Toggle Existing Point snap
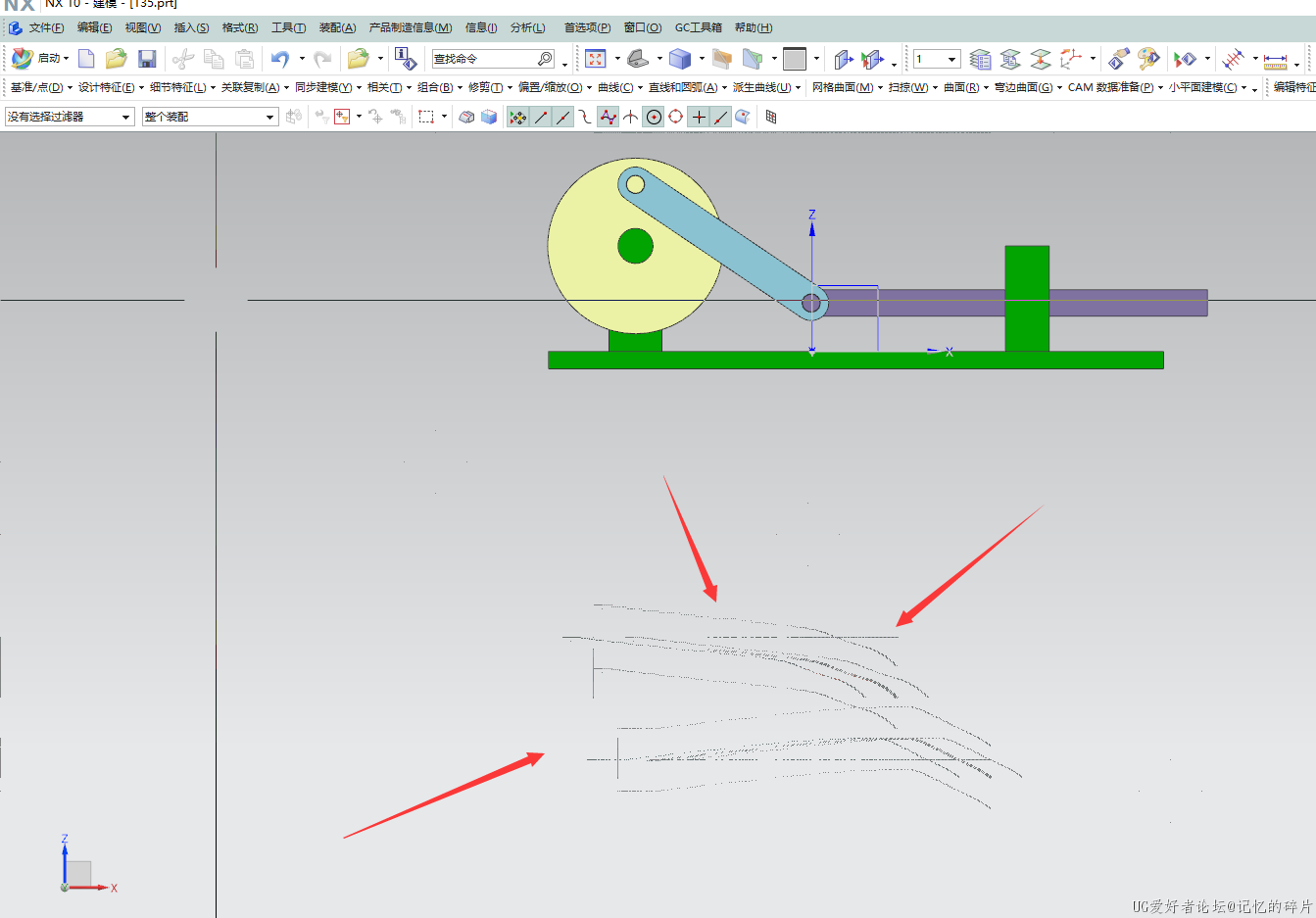 pos(699,118)
